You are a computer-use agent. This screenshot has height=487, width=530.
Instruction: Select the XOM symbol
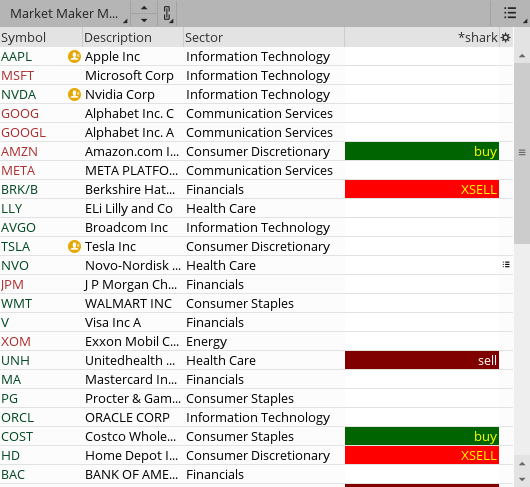16,342
